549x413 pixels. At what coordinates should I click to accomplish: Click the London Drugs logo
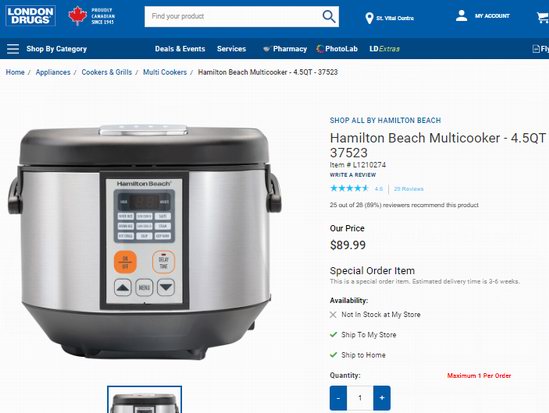point(30,16)
